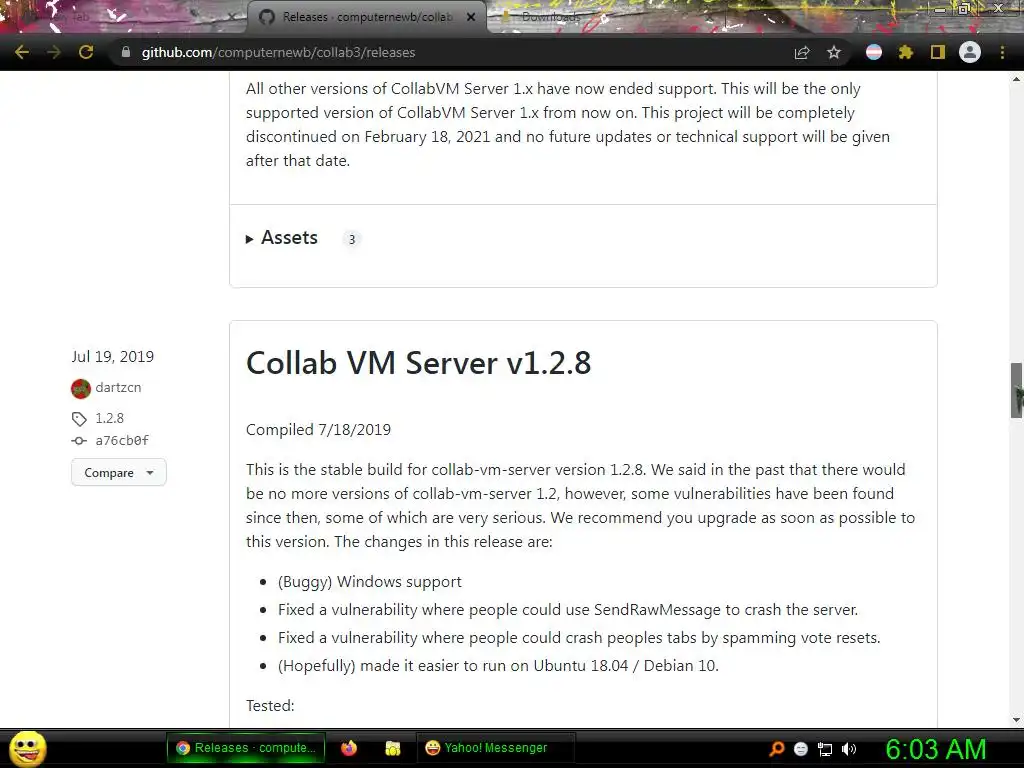This screenshot has height=768, width=1024.
Task: Open commit a76cb0f link
Action: coord(122,441)
